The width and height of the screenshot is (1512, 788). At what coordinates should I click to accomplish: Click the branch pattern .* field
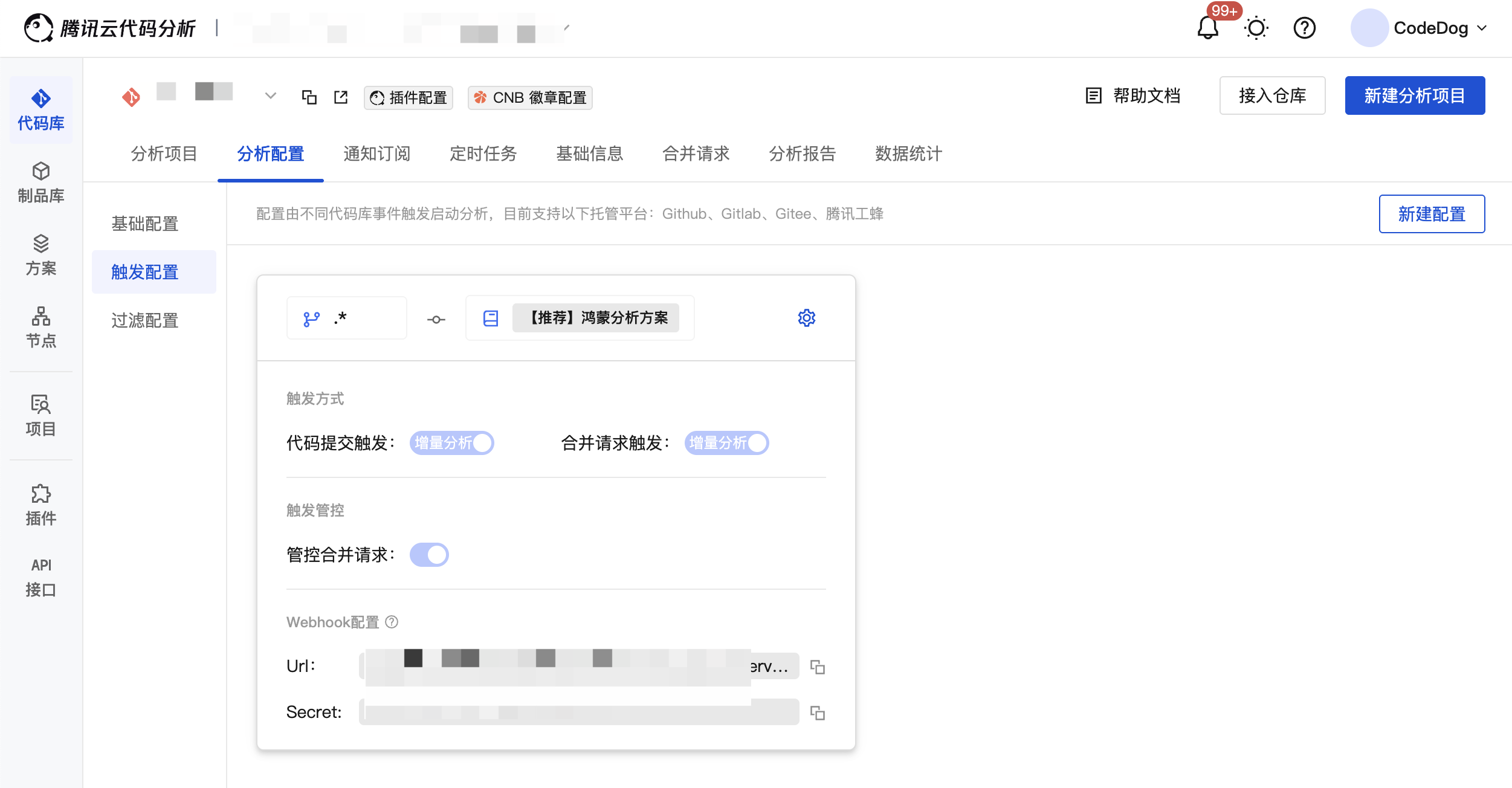(x=346, y=318)
